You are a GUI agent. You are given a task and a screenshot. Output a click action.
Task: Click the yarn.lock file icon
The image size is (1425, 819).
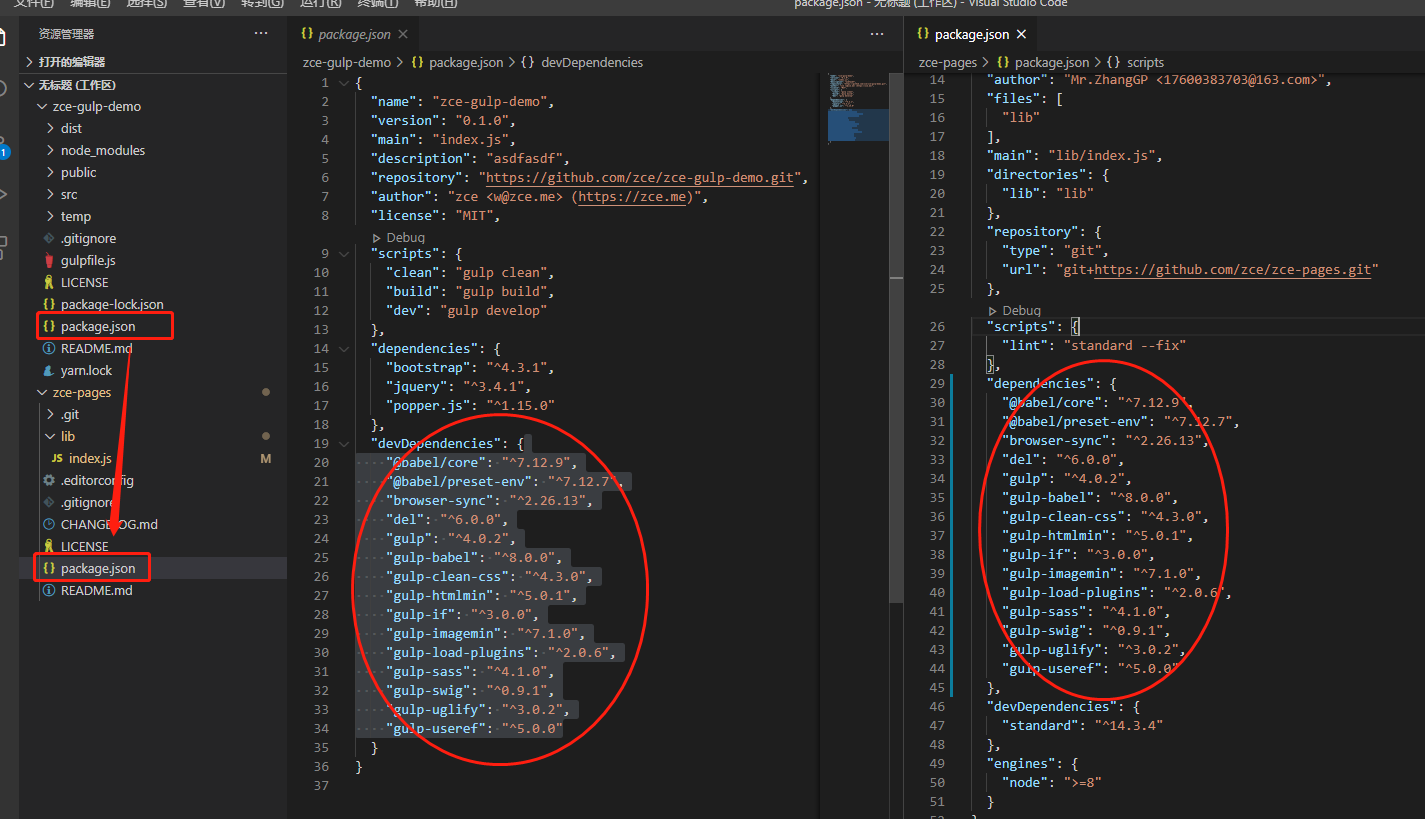[x=49, y=370]
